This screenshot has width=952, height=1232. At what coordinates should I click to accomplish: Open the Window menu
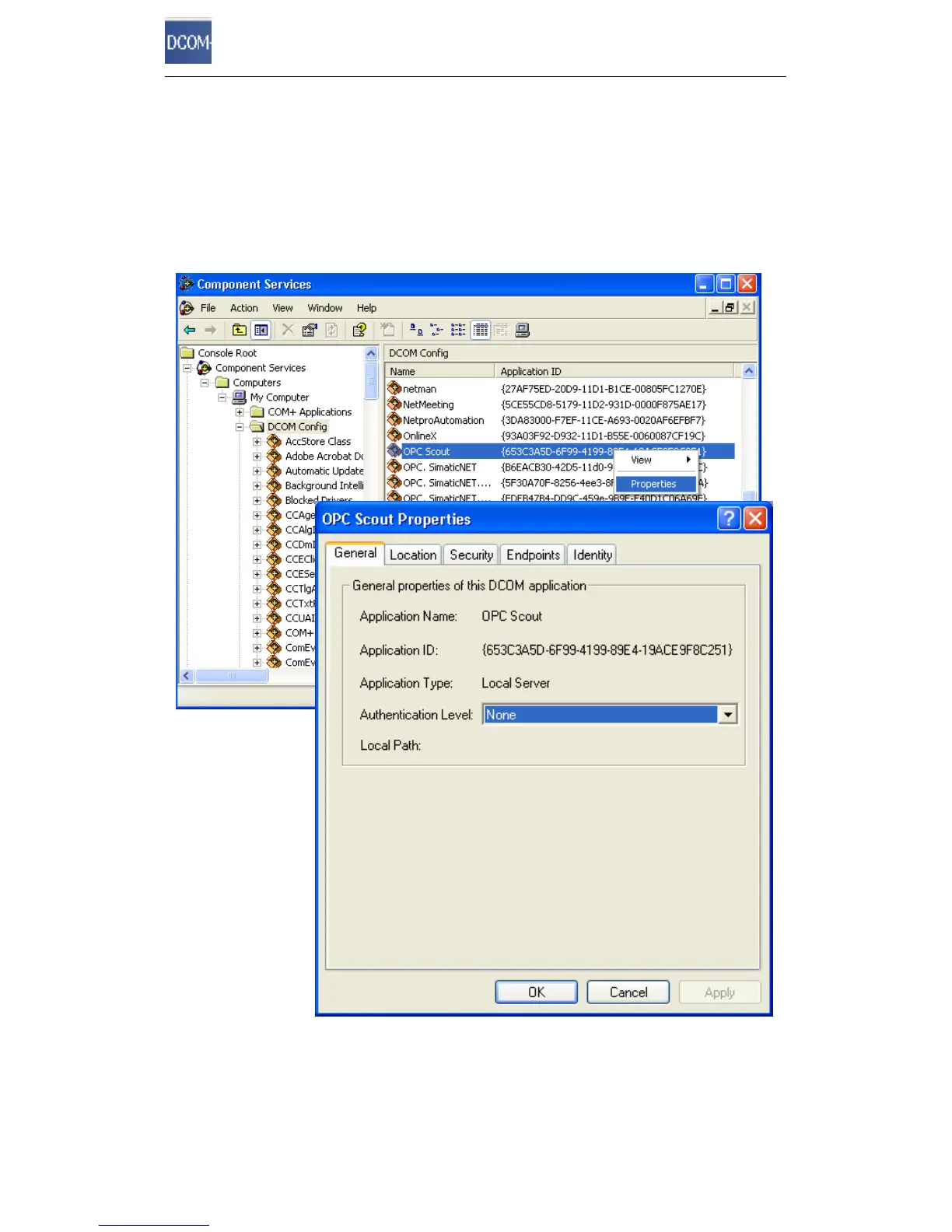(x=325, y=308)
